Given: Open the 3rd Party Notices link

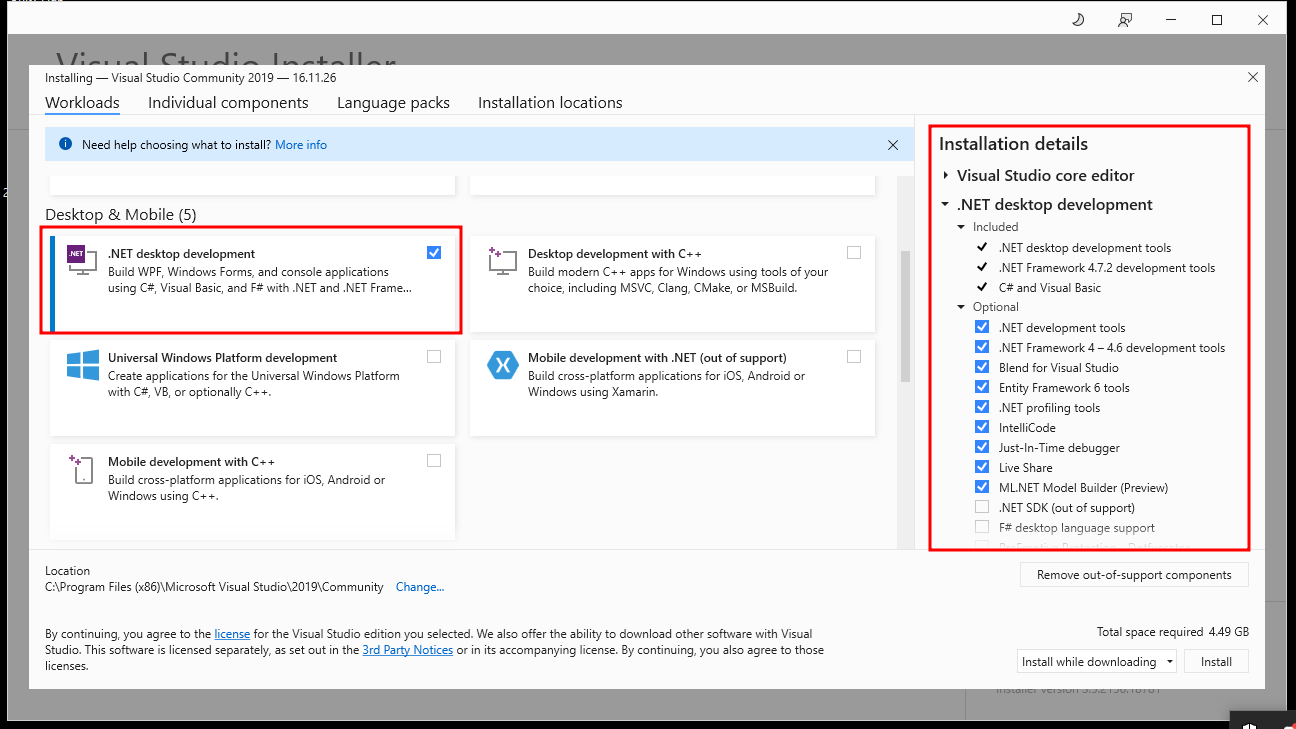Looking at the screenshot, I should [407, 650].
